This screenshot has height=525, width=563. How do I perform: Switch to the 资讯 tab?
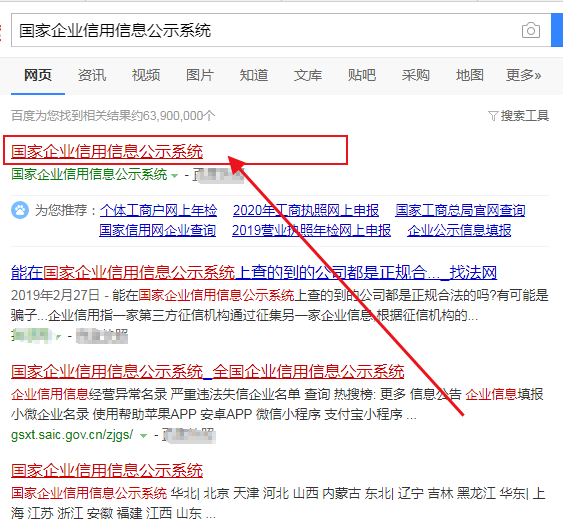coord(92,75)
